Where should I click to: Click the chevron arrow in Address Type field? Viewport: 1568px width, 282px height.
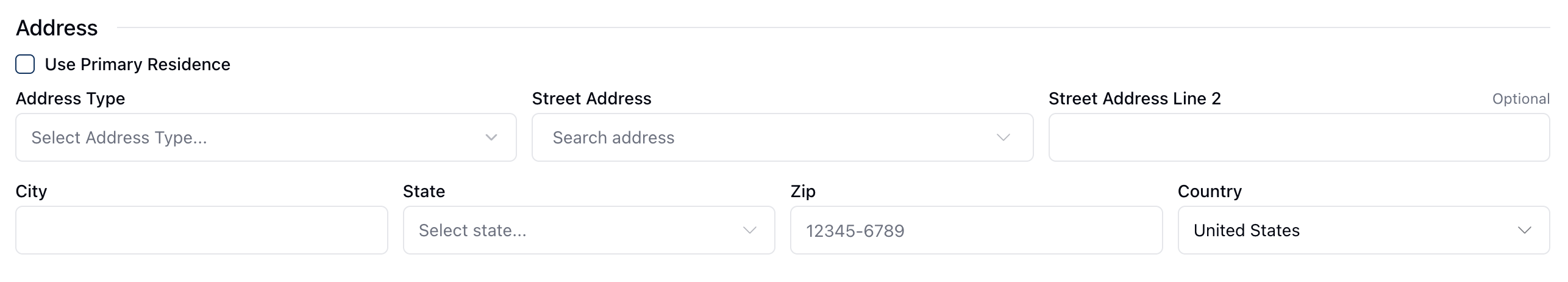pos(491,137)
